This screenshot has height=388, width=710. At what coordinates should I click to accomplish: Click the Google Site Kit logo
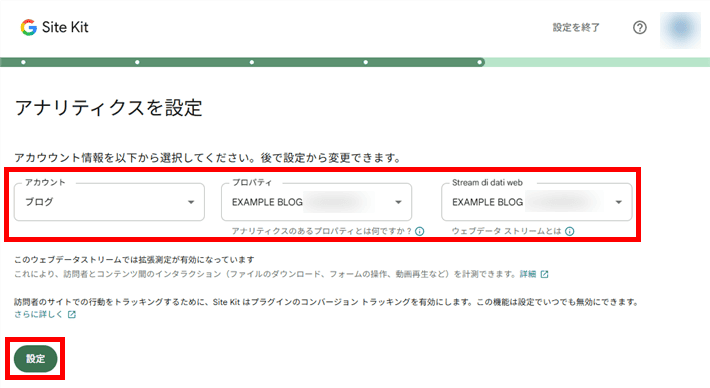(54, 28)
